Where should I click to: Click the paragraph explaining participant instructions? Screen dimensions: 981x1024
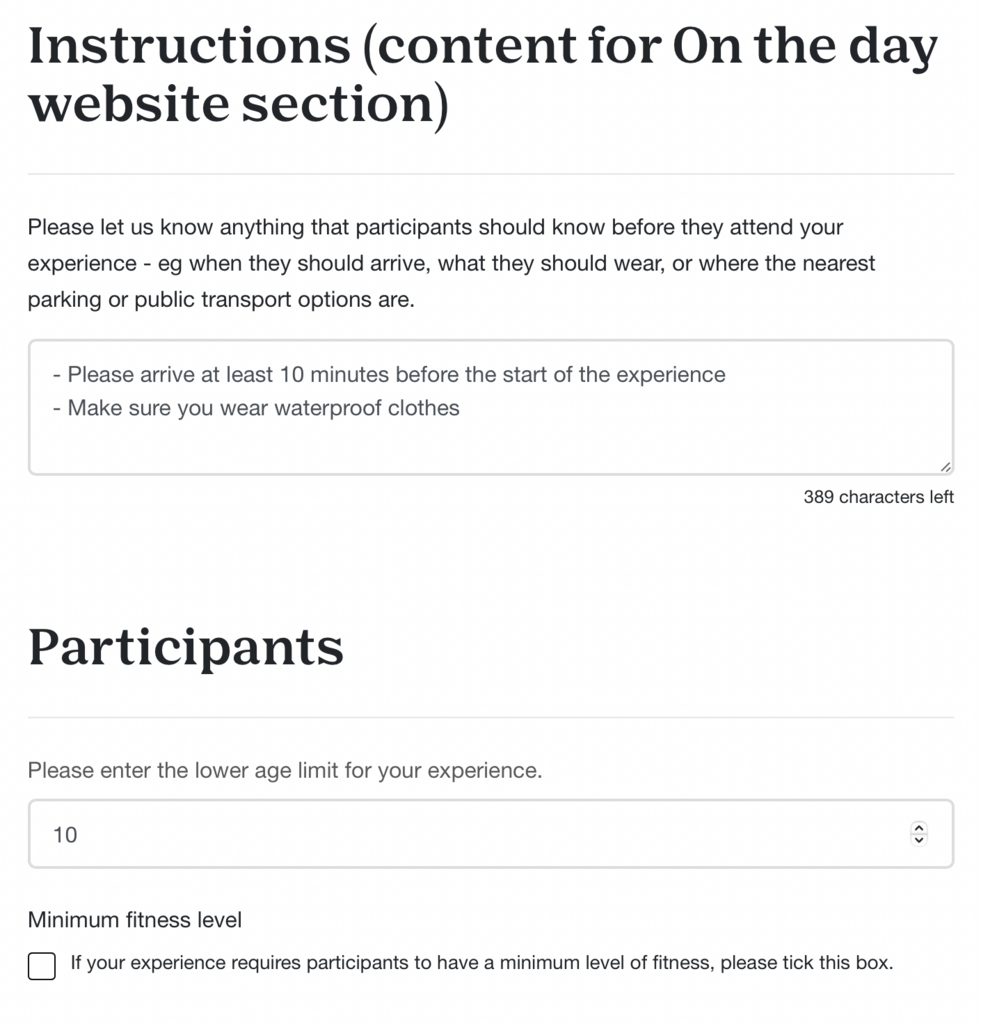point(451,263)
